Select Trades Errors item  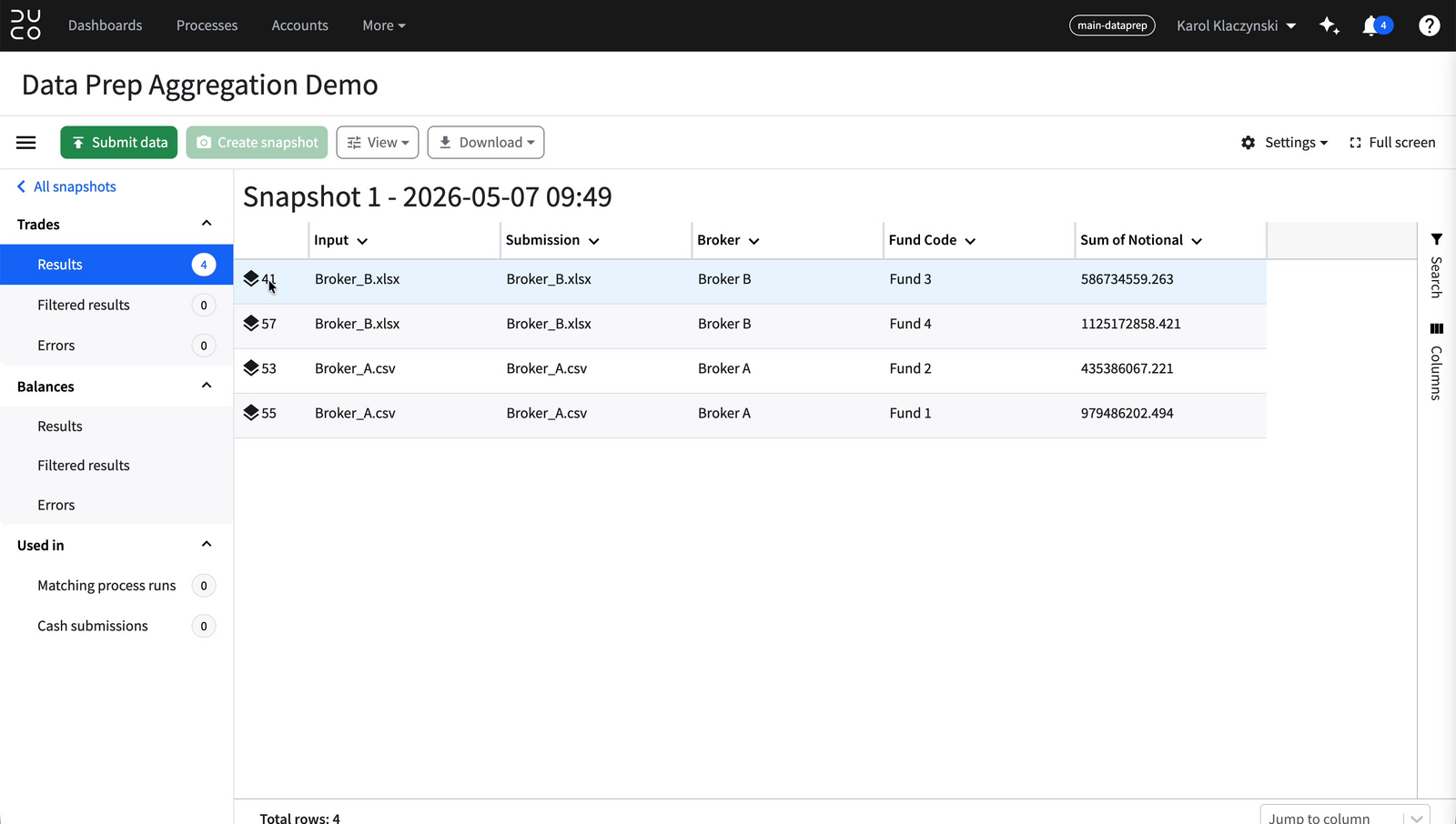(x=116, y=346)
